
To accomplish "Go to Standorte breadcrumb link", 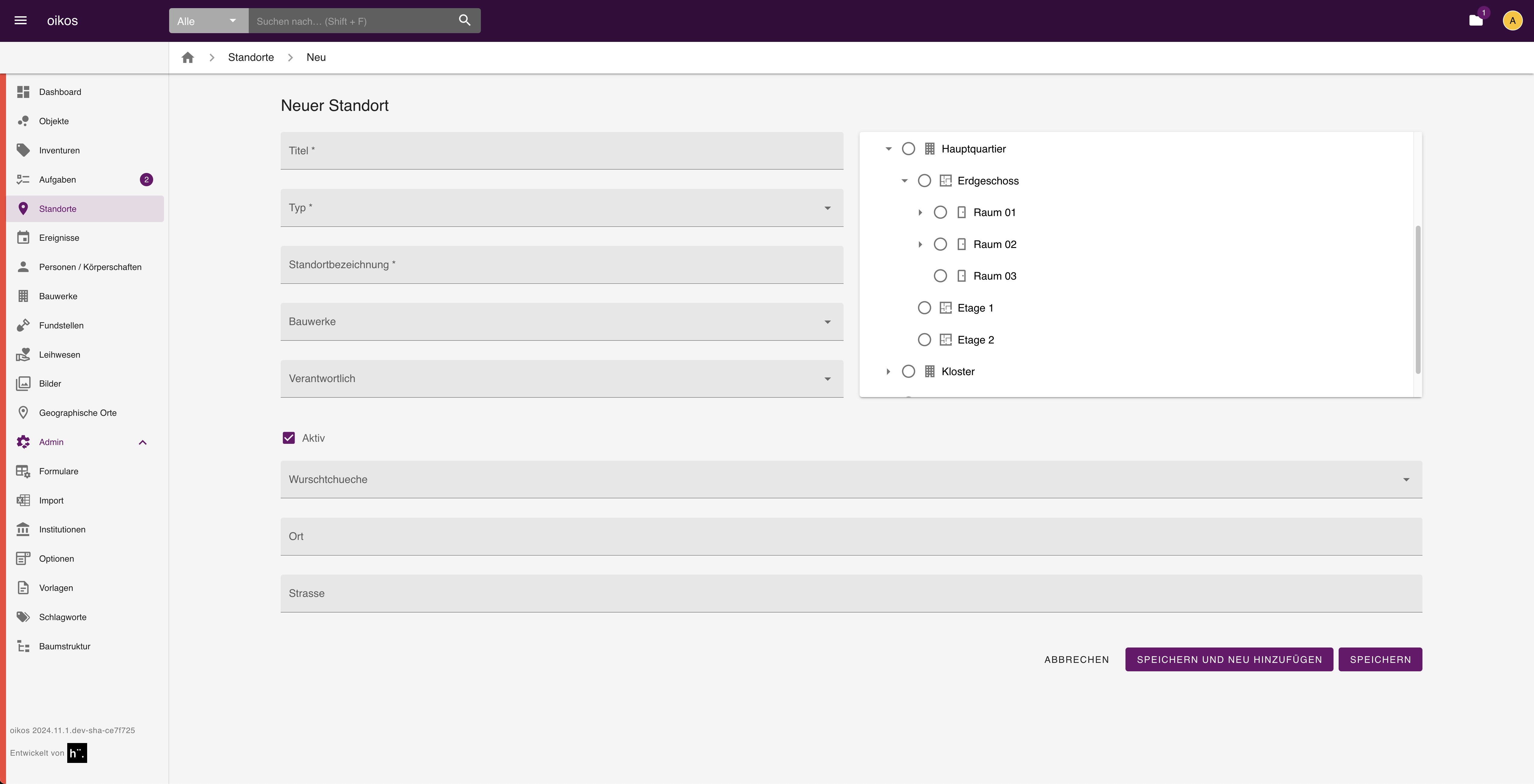I will pos(251,57).
